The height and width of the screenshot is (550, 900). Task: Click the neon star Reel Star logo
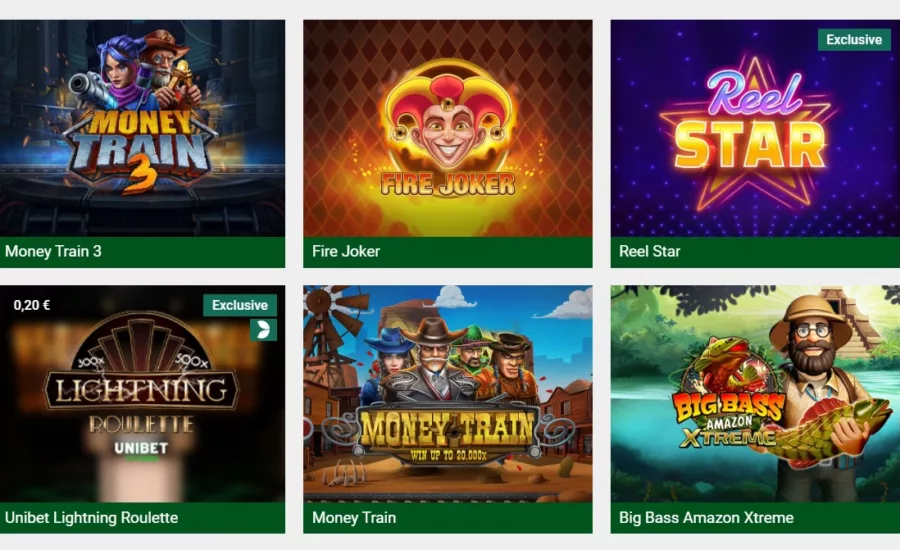click(x=750, y=132)
